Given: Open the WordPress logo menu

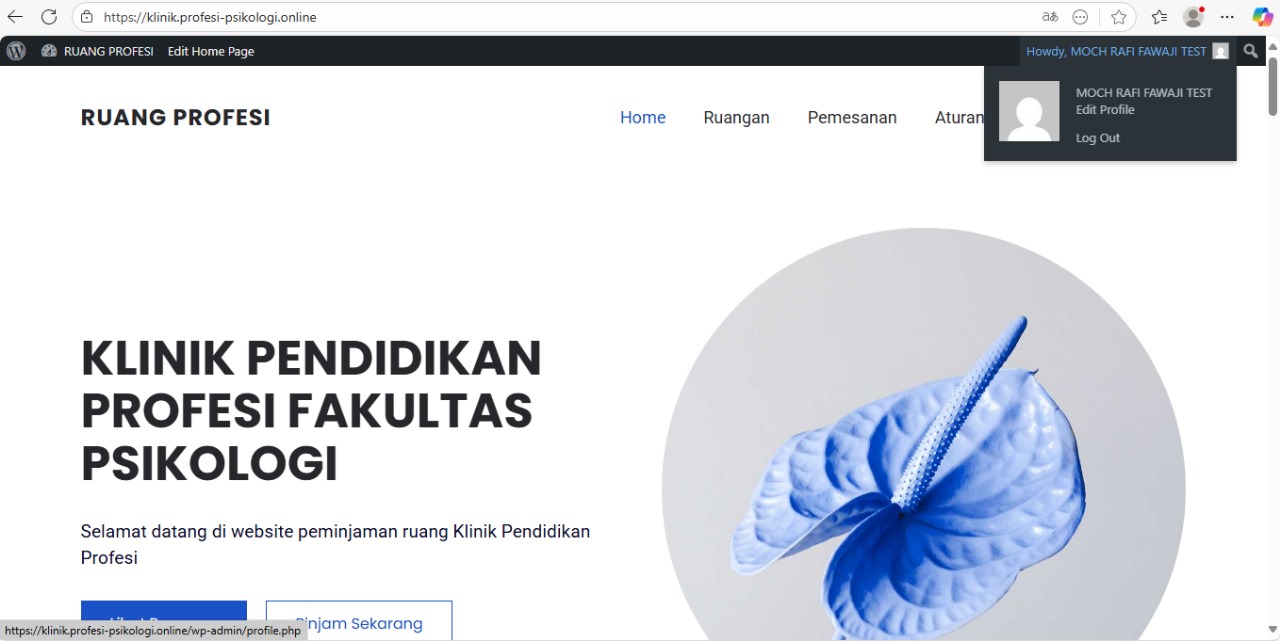Looking at the screenshot, I should click(16, 51).
